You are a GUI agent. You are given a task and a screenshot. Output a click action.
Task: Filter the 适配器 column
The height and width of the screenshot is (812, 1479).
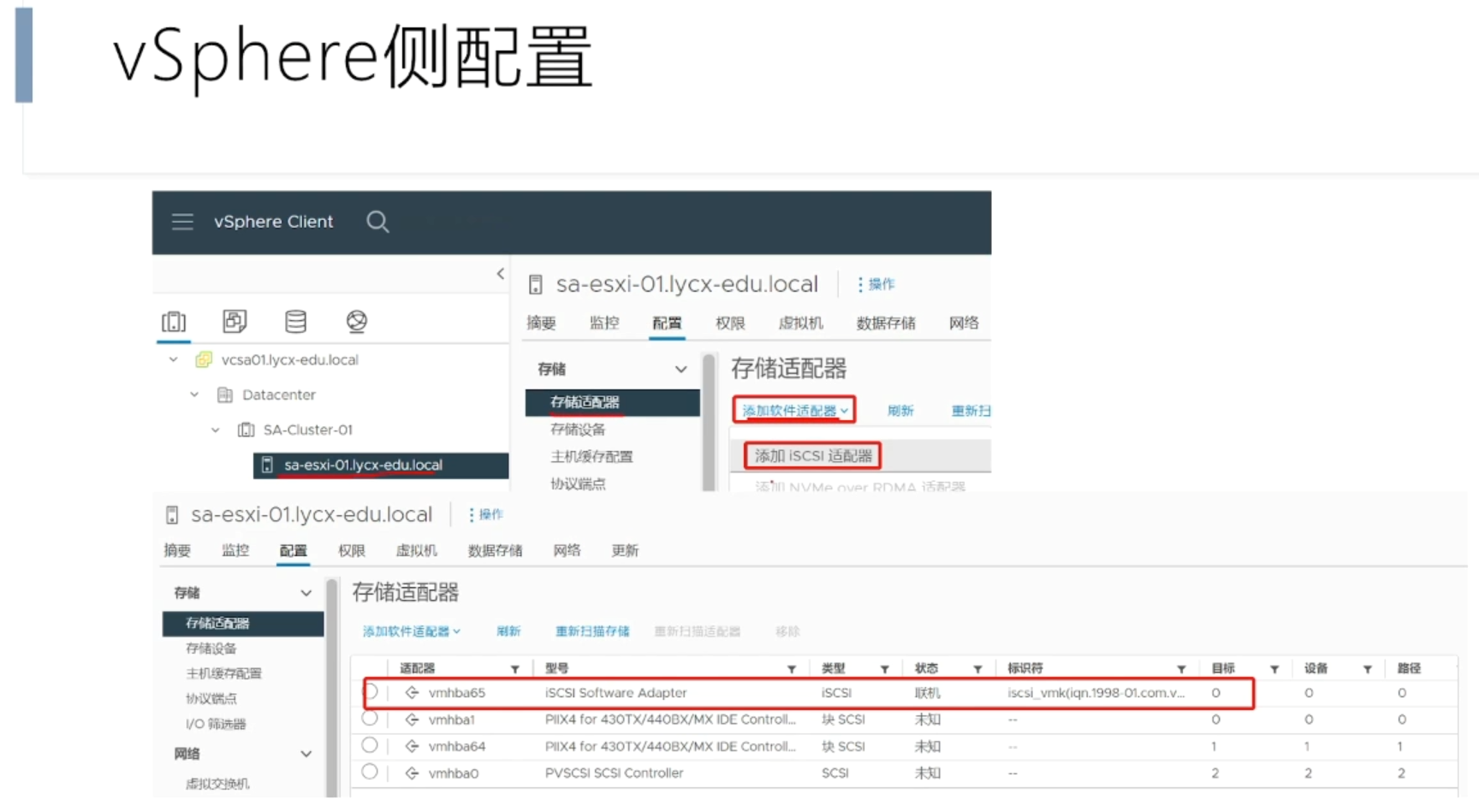[515, 669]
